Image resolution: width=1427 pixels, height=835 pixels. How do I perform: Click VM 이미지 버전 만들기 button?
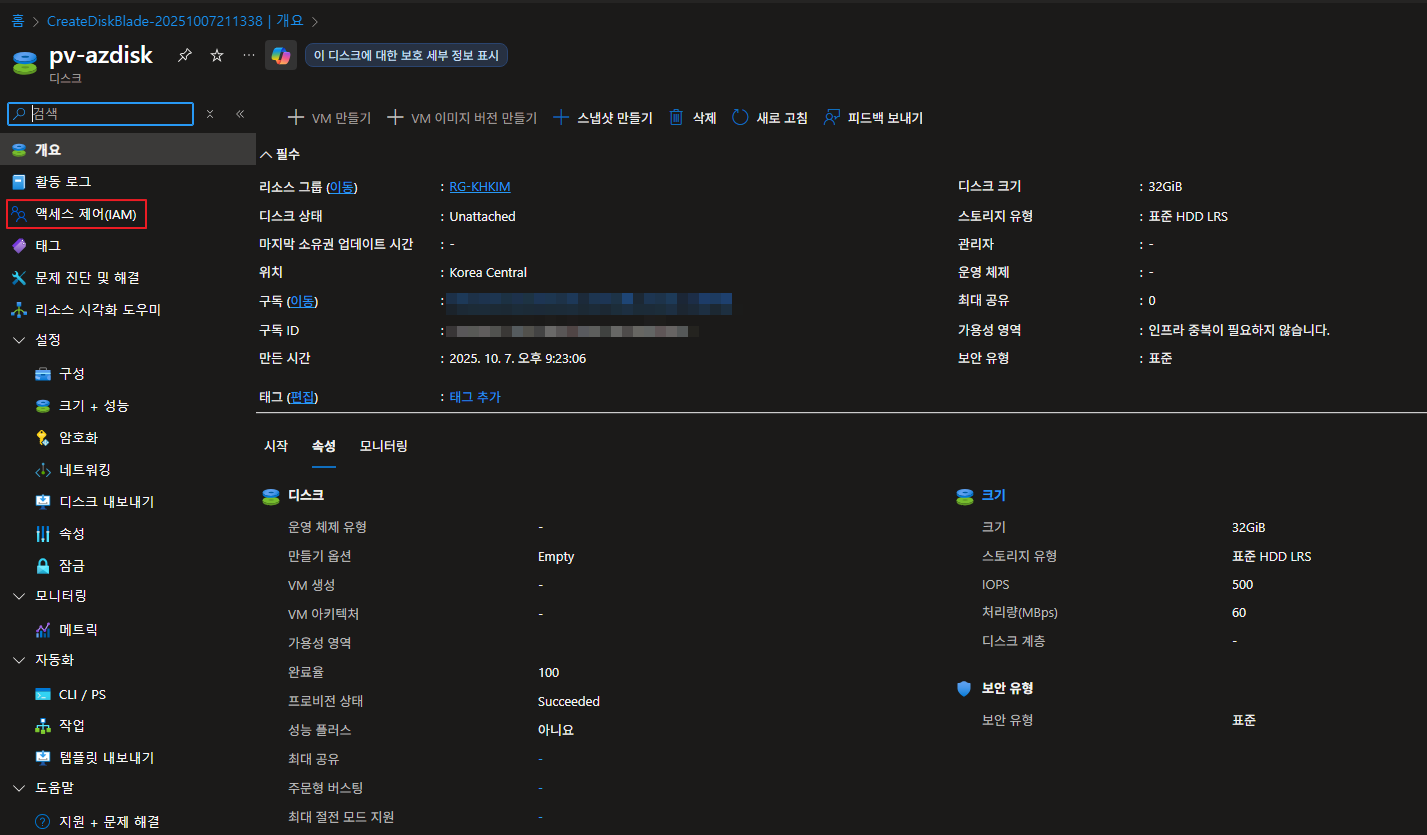(x=462, y=118)
